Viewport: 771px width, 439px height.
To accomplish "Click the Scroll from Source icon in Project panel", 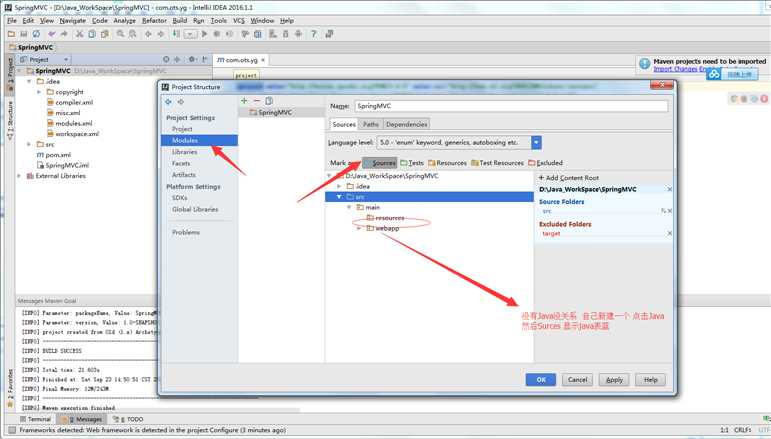I will (166, 59).
